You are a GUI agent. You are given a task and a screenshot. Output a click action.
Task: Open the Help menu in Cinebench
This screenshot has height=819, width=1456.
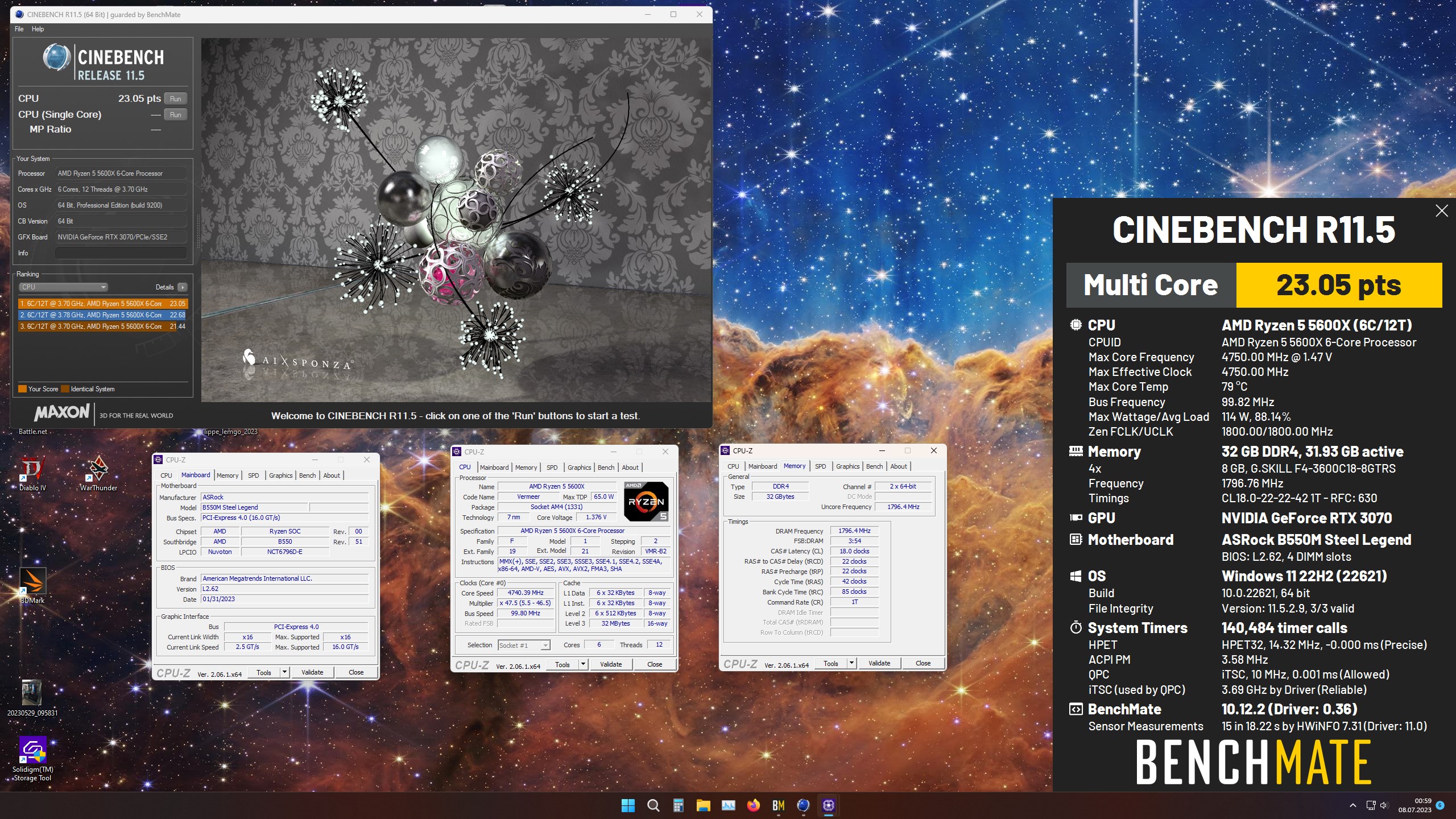[38, 29]
